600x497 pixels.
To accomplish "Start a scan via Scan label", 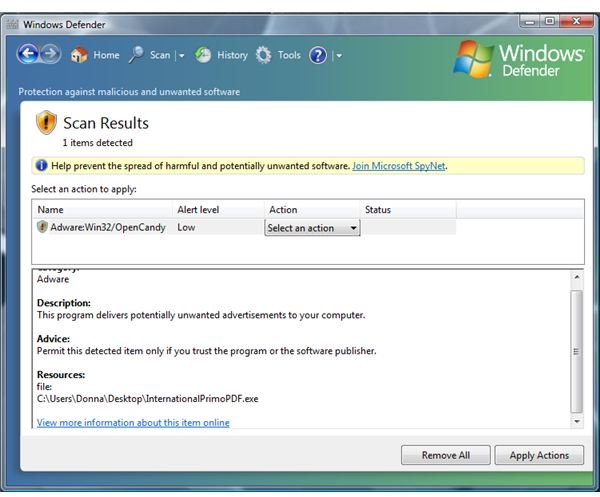I will pyautogui.click(x=160, y=55).
